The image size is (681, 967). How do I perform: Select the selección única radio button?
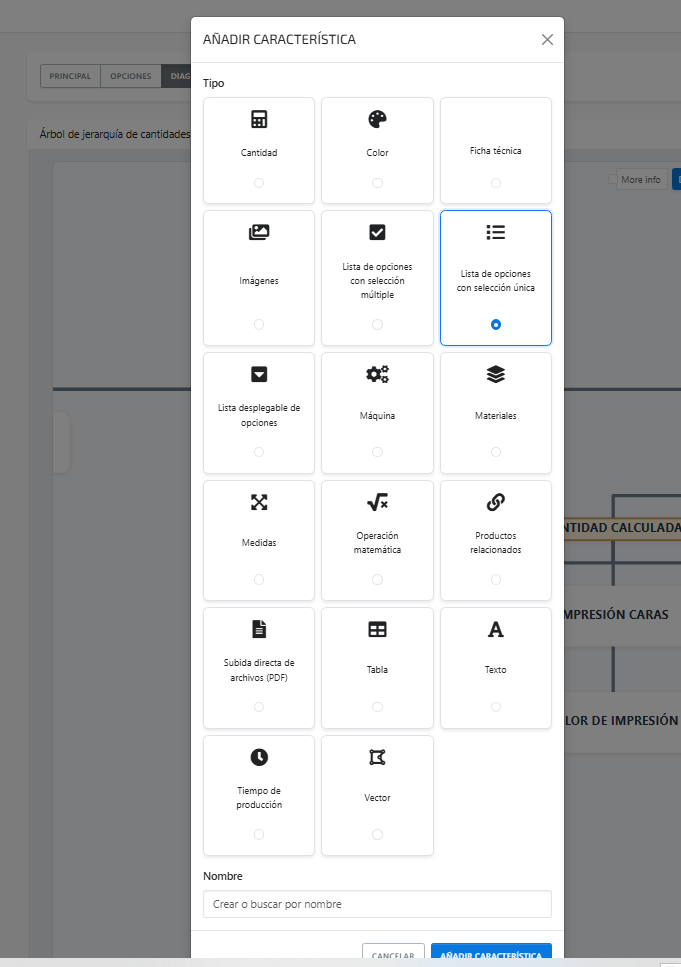pos(496,324)
